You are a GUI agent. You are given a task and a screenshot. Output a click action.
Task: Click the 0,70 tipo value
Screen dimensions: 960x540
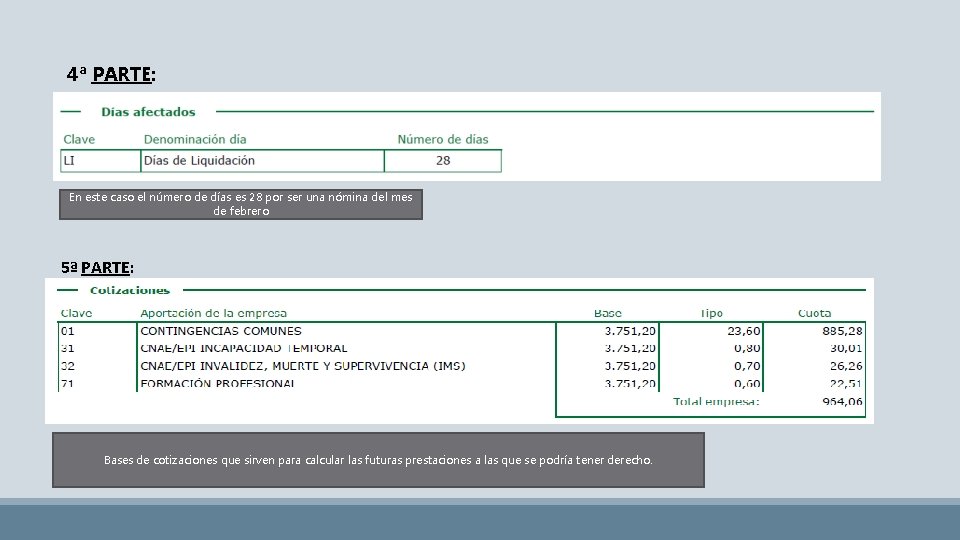coord(747,366)
